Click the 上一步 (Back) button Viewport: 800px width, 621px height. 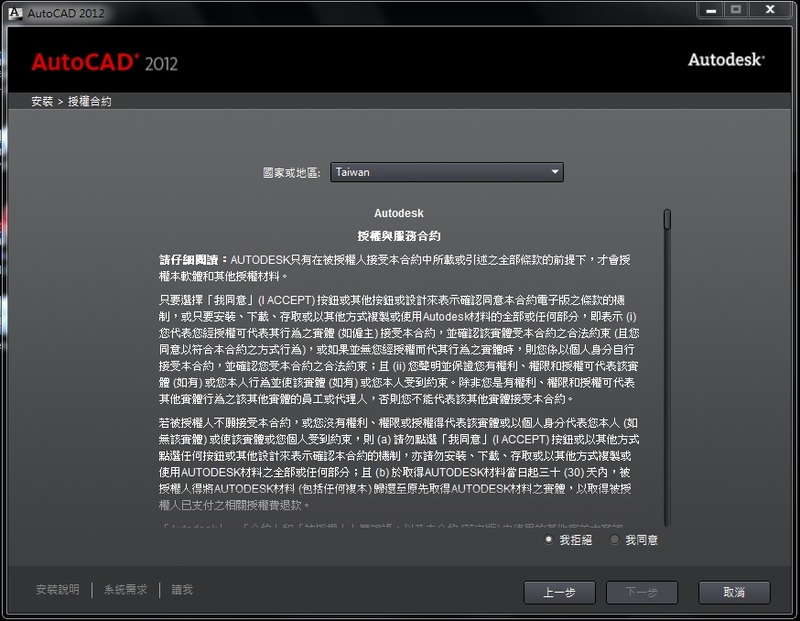click(x=559, y=592)
